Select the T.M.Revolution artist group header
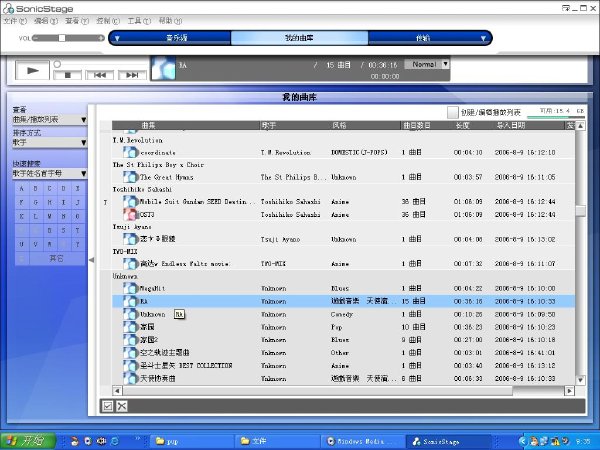The width and height of the screenshot is (600, 450). point(138,140)
